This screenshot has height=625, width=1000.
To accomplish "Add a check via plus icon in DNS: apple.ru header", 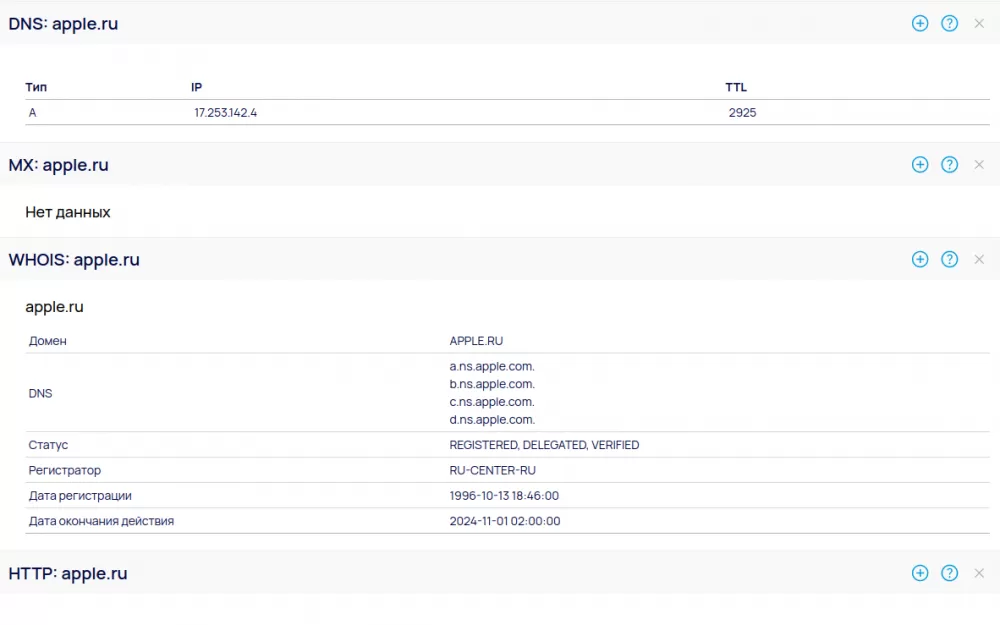I will pos(920,24).
